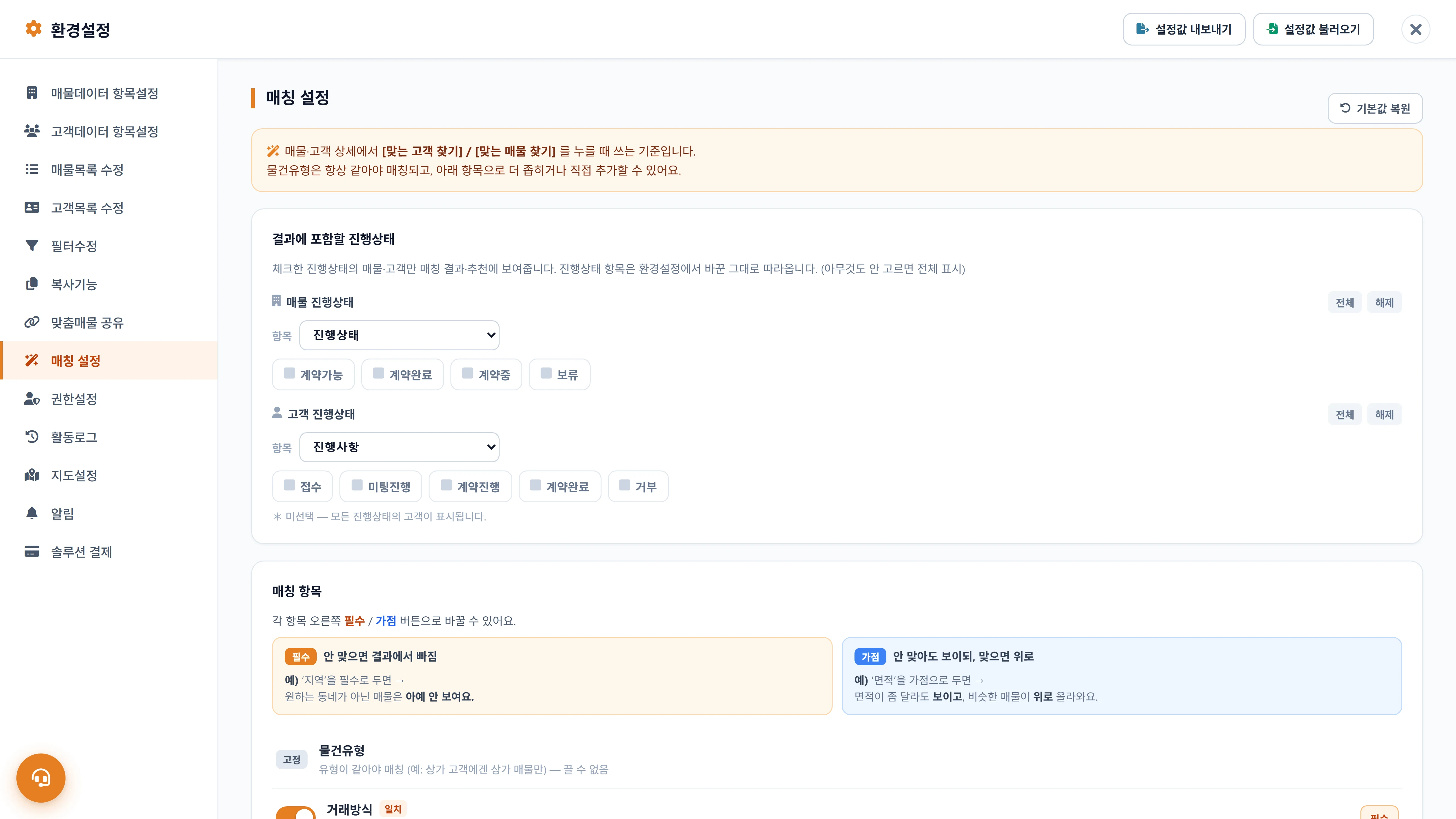Screen dimensions: 1456x819
Task: Check the 계약가능 property status checkbox
Action: pos(289,373)
